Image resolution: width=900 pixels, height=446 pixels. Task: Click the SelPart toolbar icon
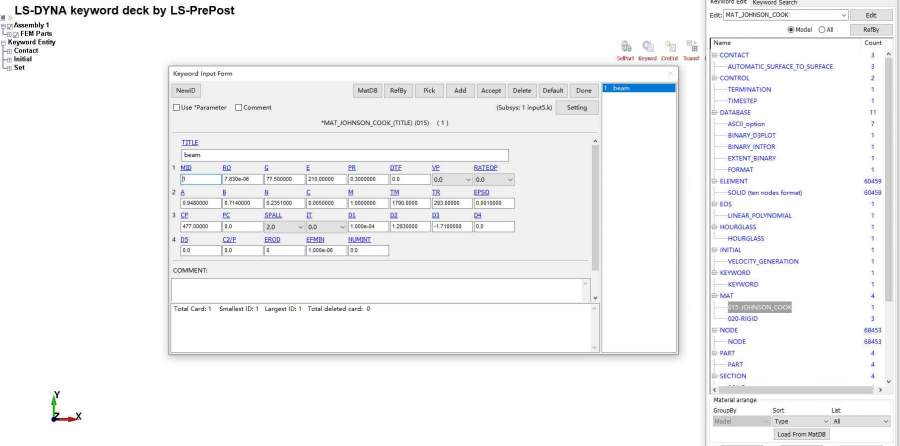[x=626, y=47]
